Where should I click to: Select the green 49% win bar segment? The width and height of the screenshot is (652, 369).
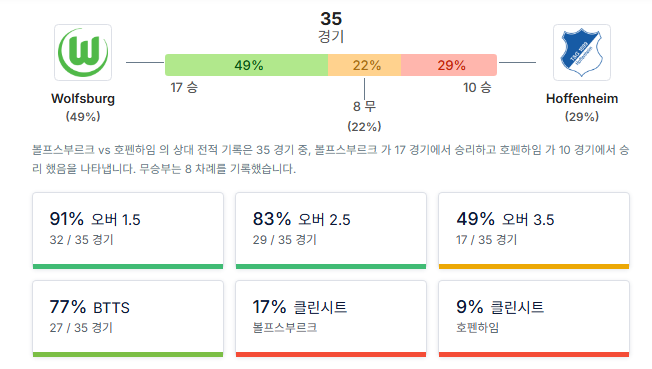tap(247, 65)
